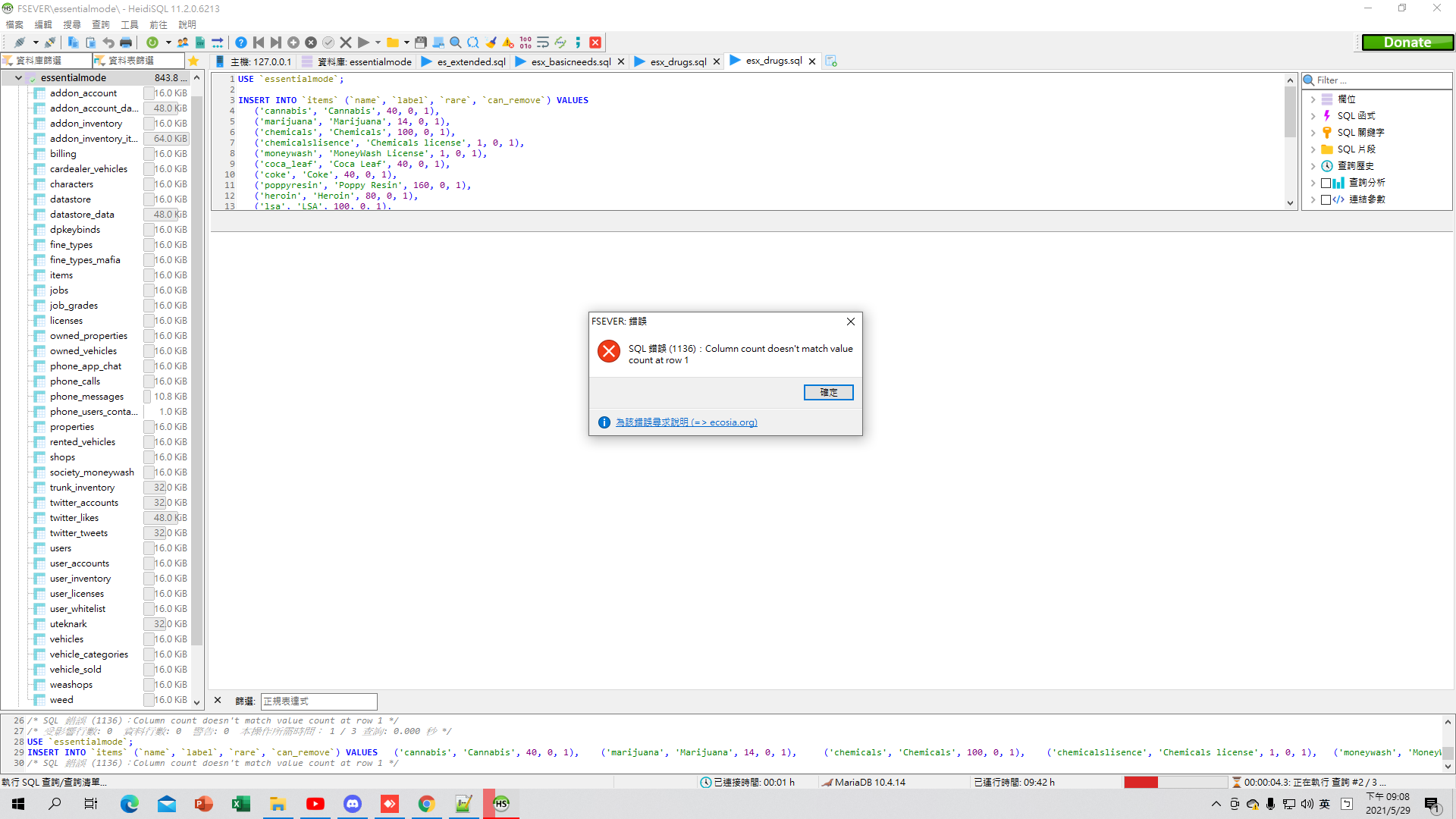
Task: Click the find and replace icon
Action: [x=473, y=42]
